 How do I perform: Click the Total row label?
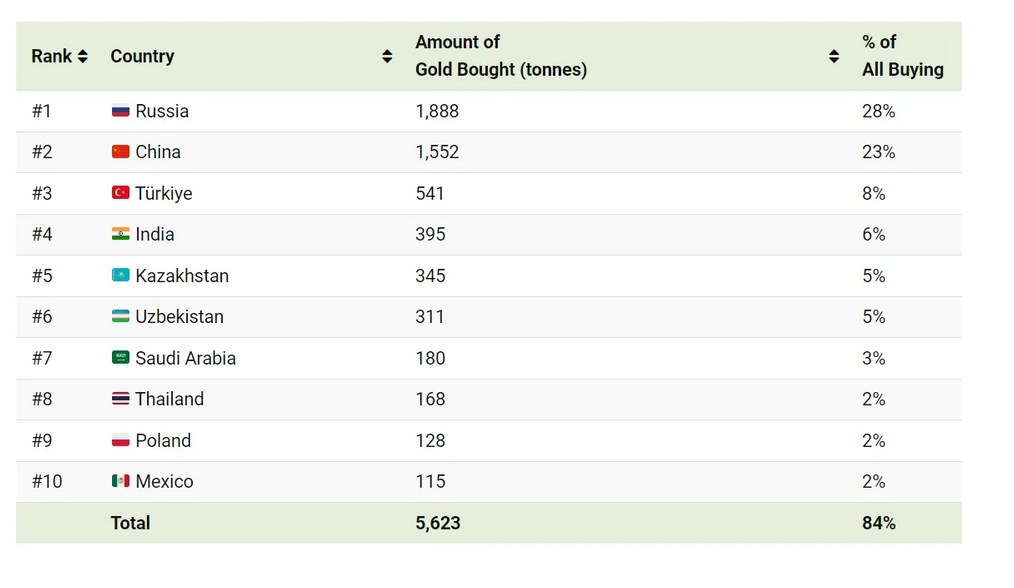click(130, 523)
